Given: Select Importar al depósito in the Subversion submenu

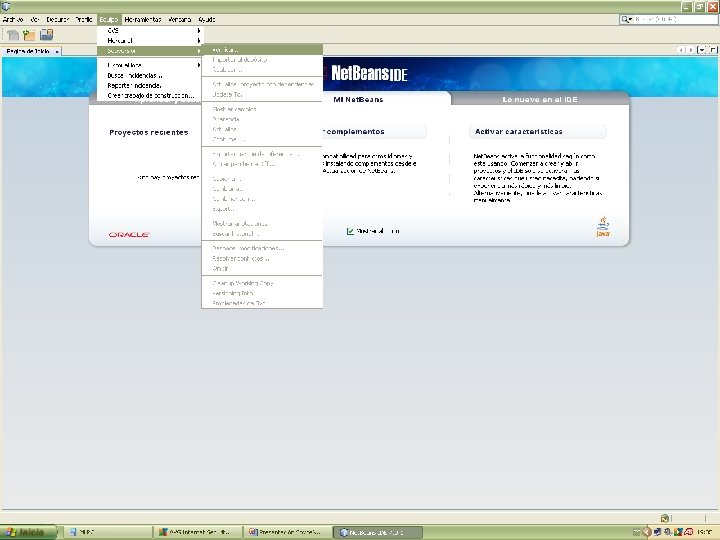Looking at the screenshot, I should (x=262, y=60).
